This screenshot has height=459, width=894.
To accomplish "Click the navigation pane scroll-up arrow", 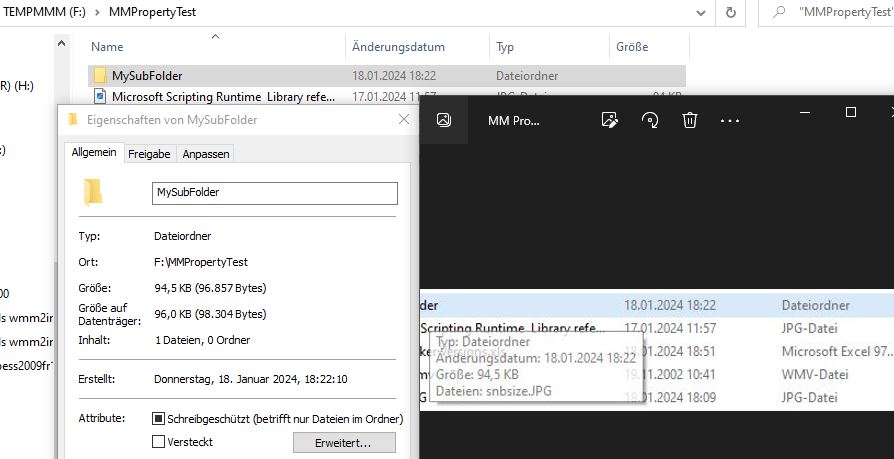I will tap(62, 43).
